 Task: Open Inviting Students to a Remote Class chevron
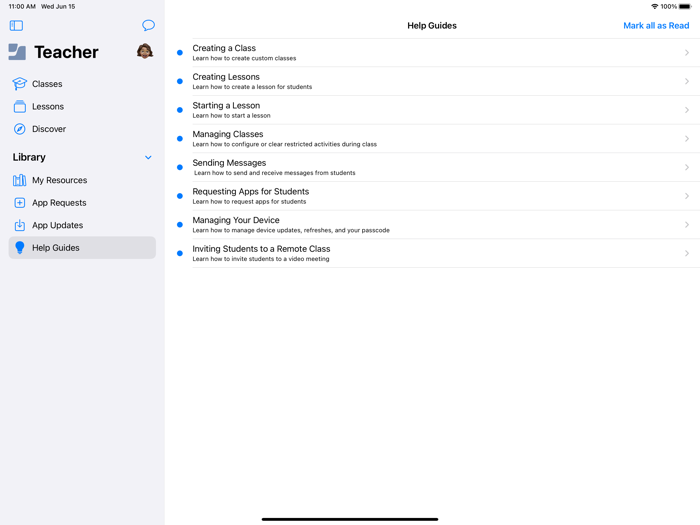[687, 253]
